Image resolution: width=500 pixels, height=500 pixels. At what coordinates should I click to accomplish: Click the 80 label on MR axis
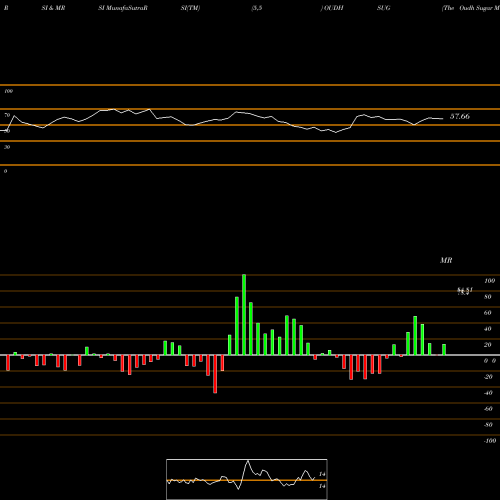pyautogui.click(x=488, y=297)
